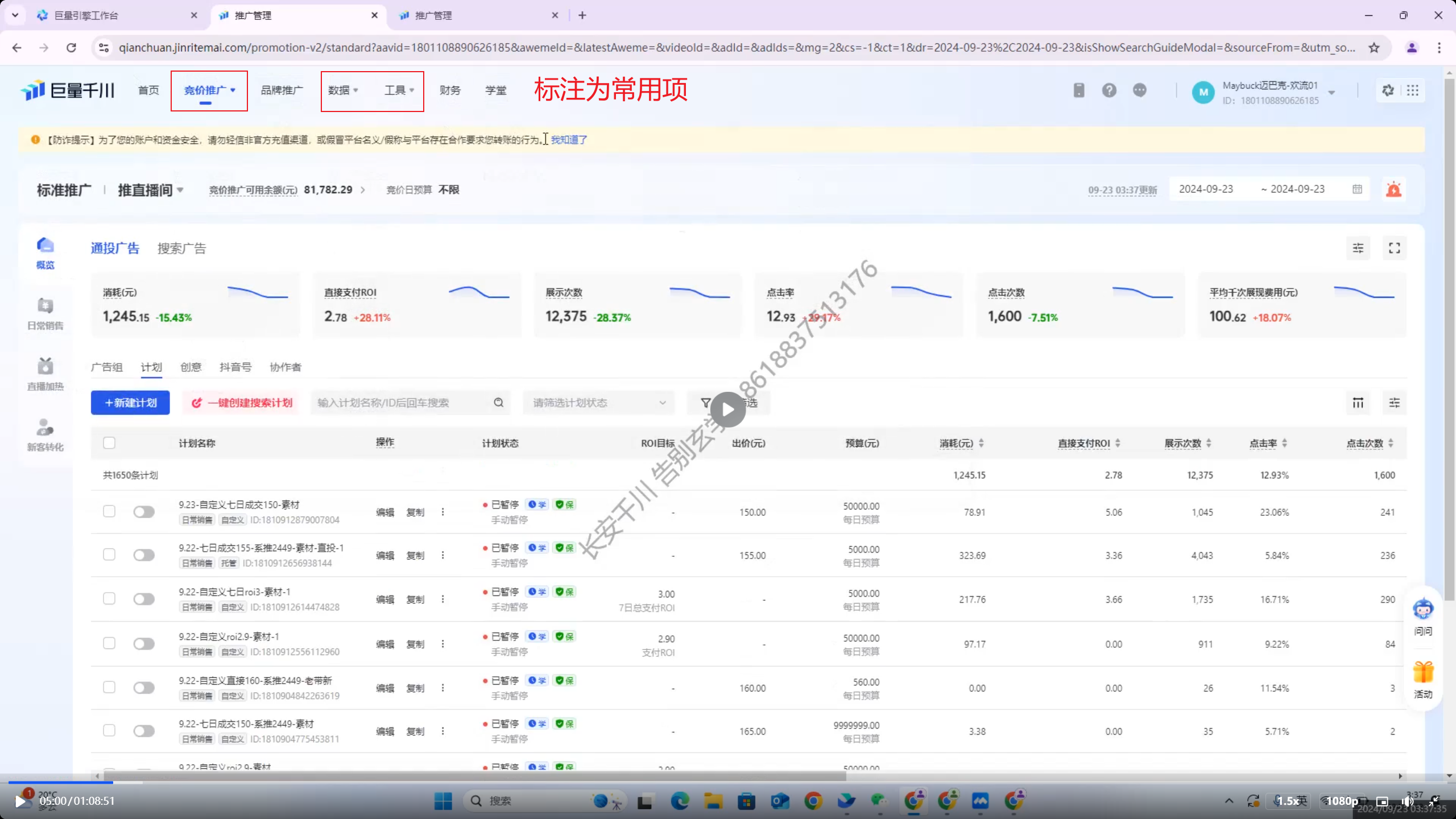Check the select-all checkbox in table header
1456x819 pixels.
point(109,443)
